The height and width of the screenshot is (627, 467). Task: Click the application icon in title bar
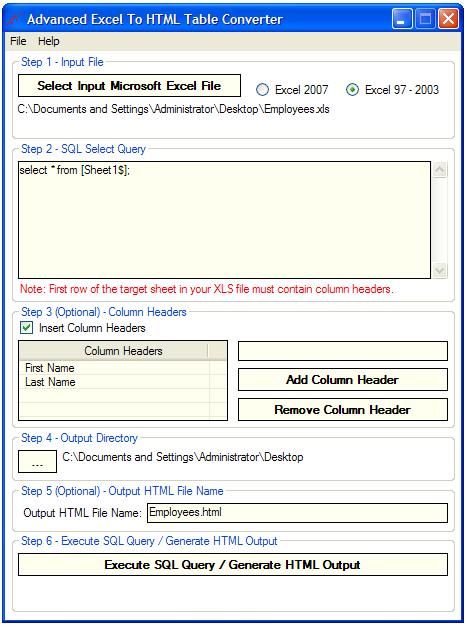tap(15, 19)
